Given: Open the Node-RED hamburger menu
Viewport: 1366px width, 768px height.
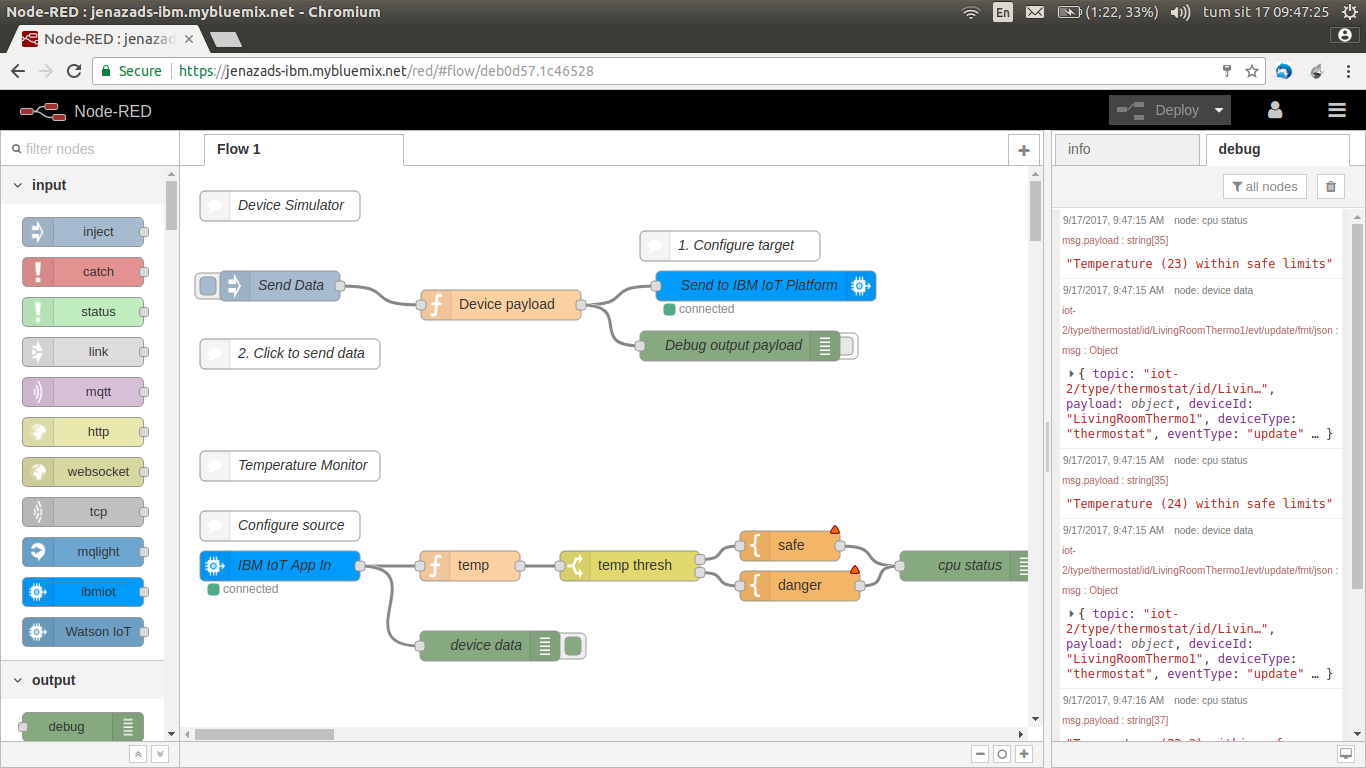Looking at the screenshot, I should (1336, 110).
